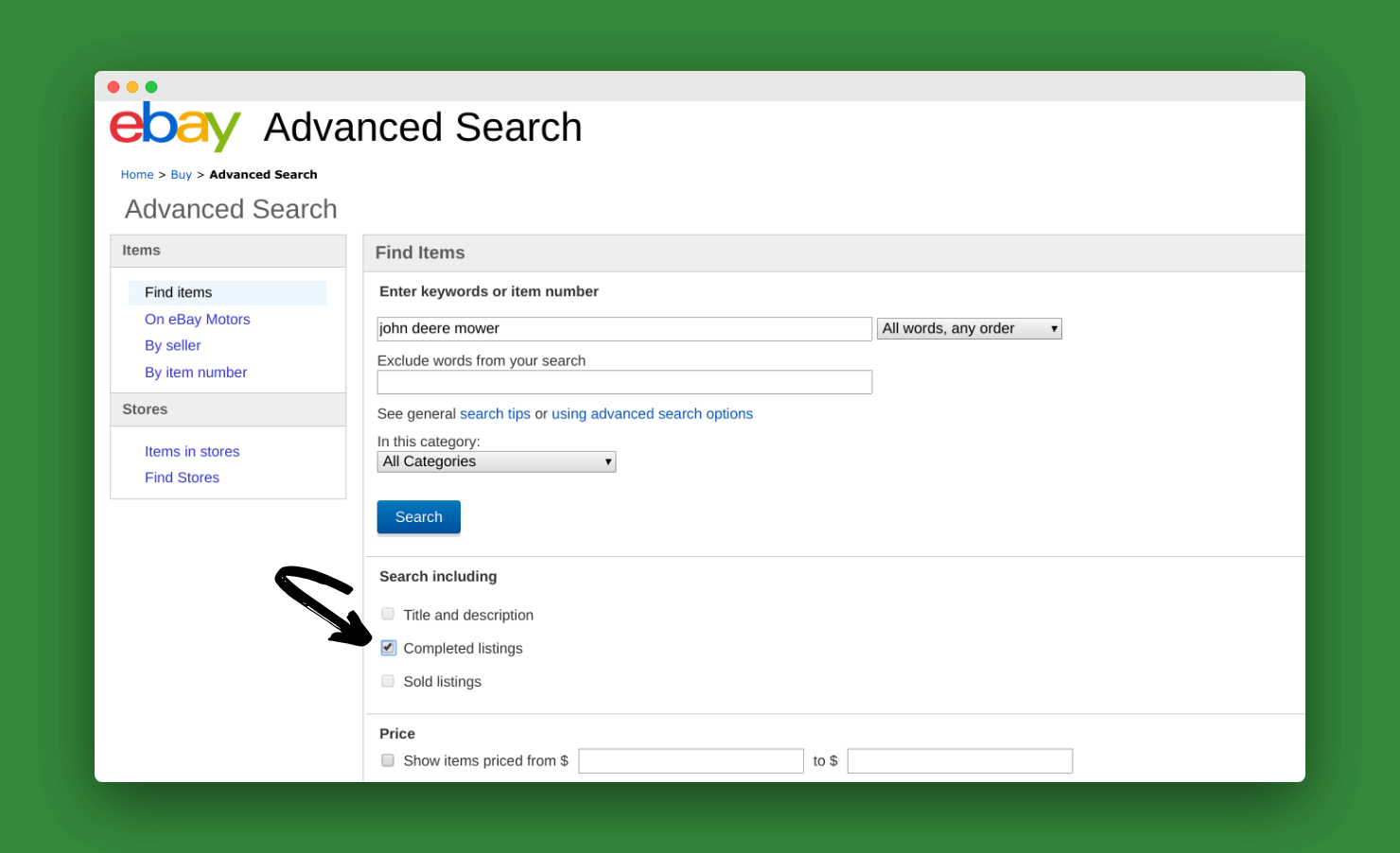Click the maximum price input field

960,761
